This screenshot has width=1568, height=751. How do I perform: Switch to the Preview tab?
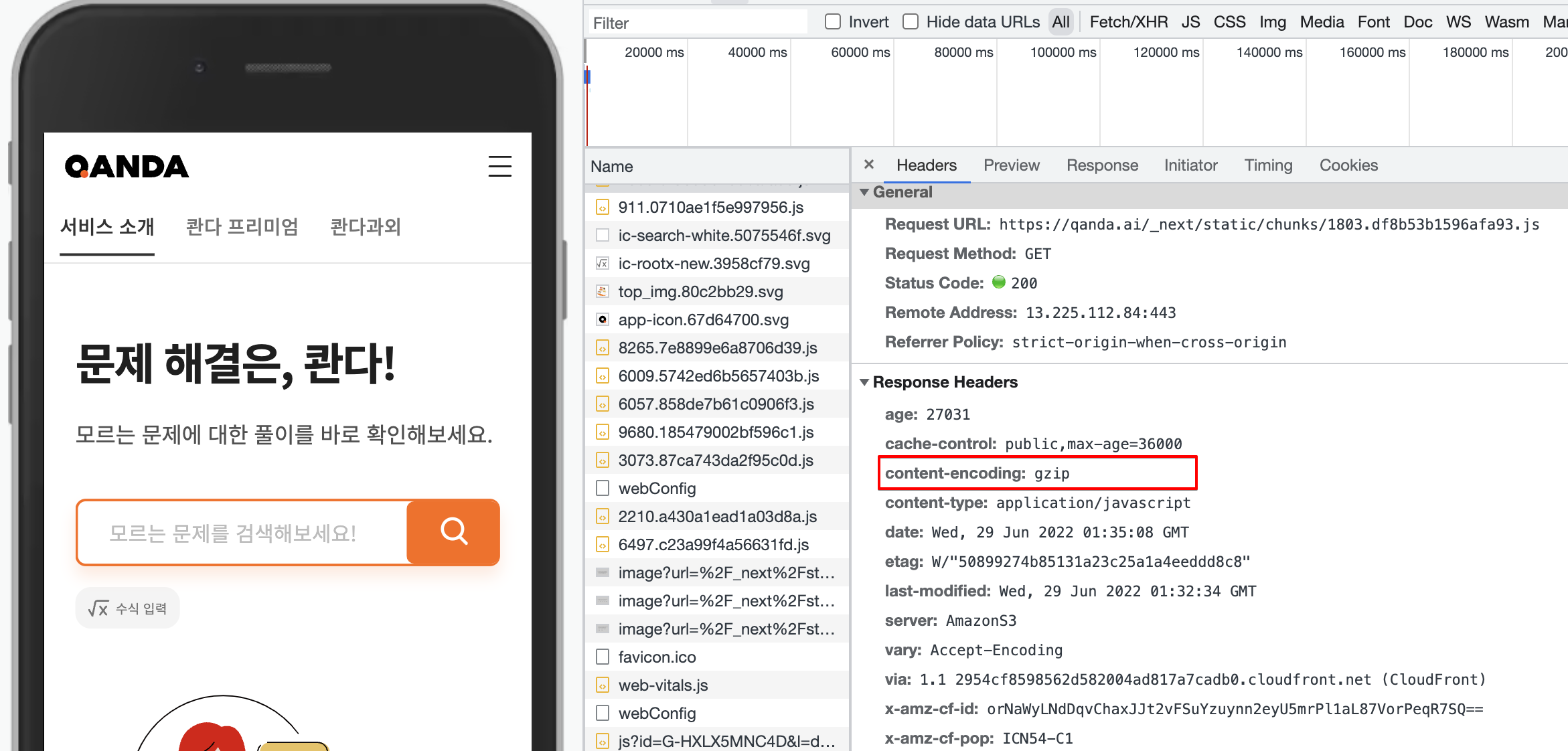point(1011,165)
